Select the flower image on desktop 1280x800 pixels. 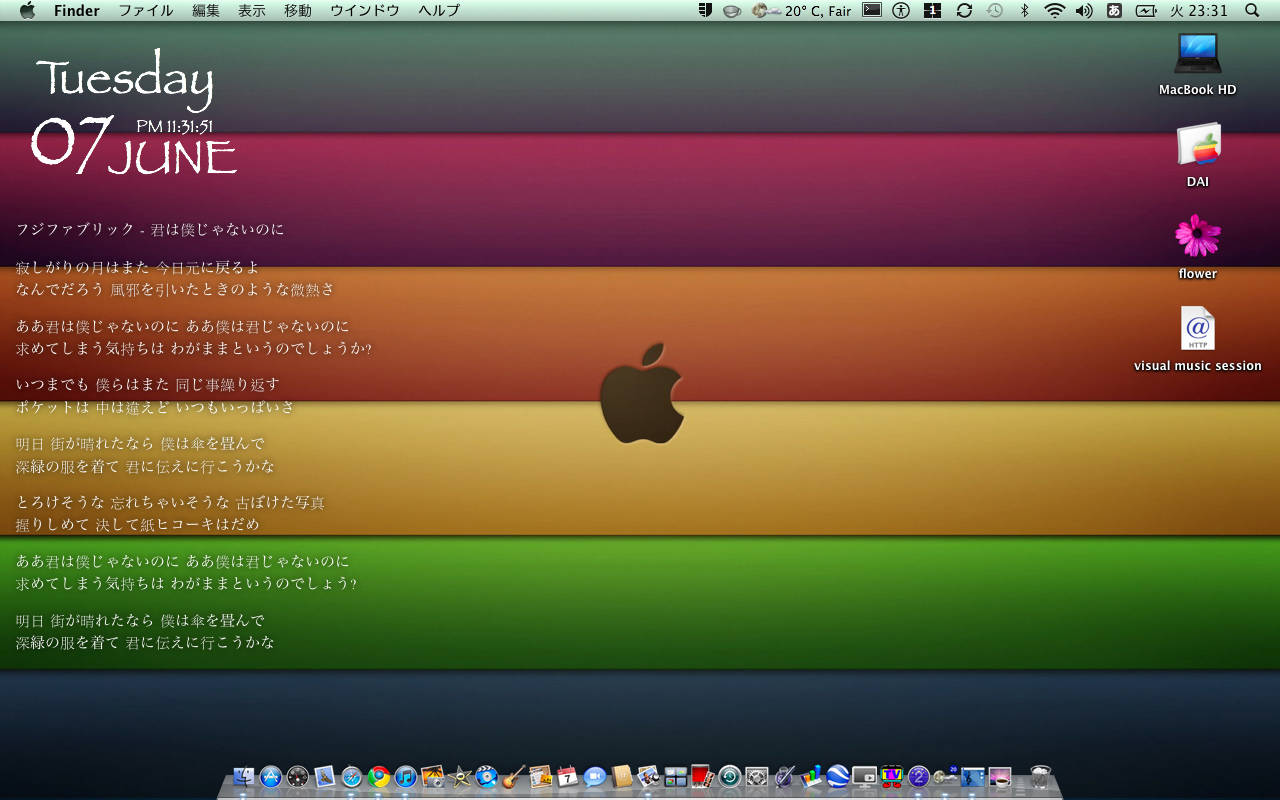tap(1197, 237)
